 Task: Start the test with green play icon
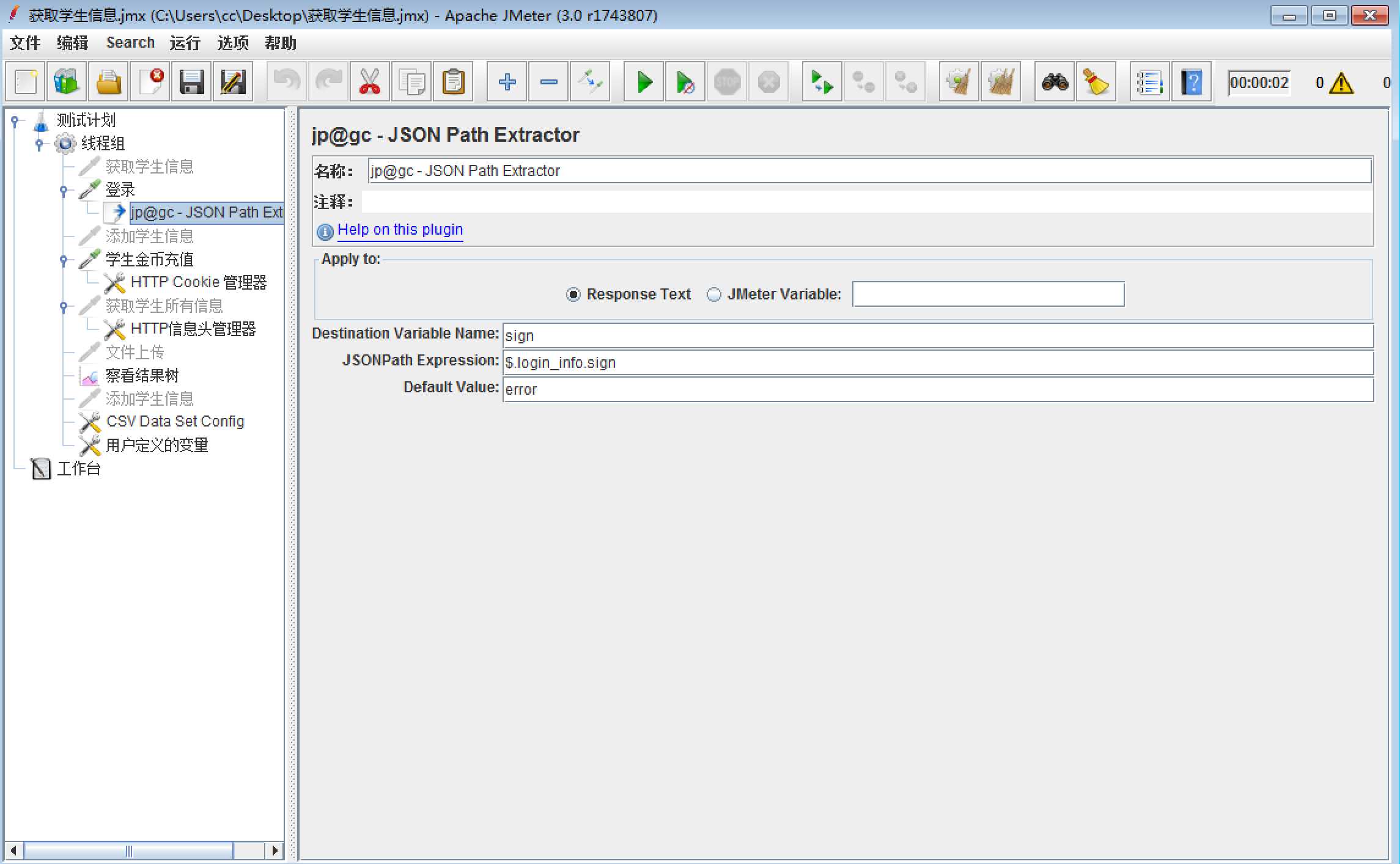tap(644, 82)
